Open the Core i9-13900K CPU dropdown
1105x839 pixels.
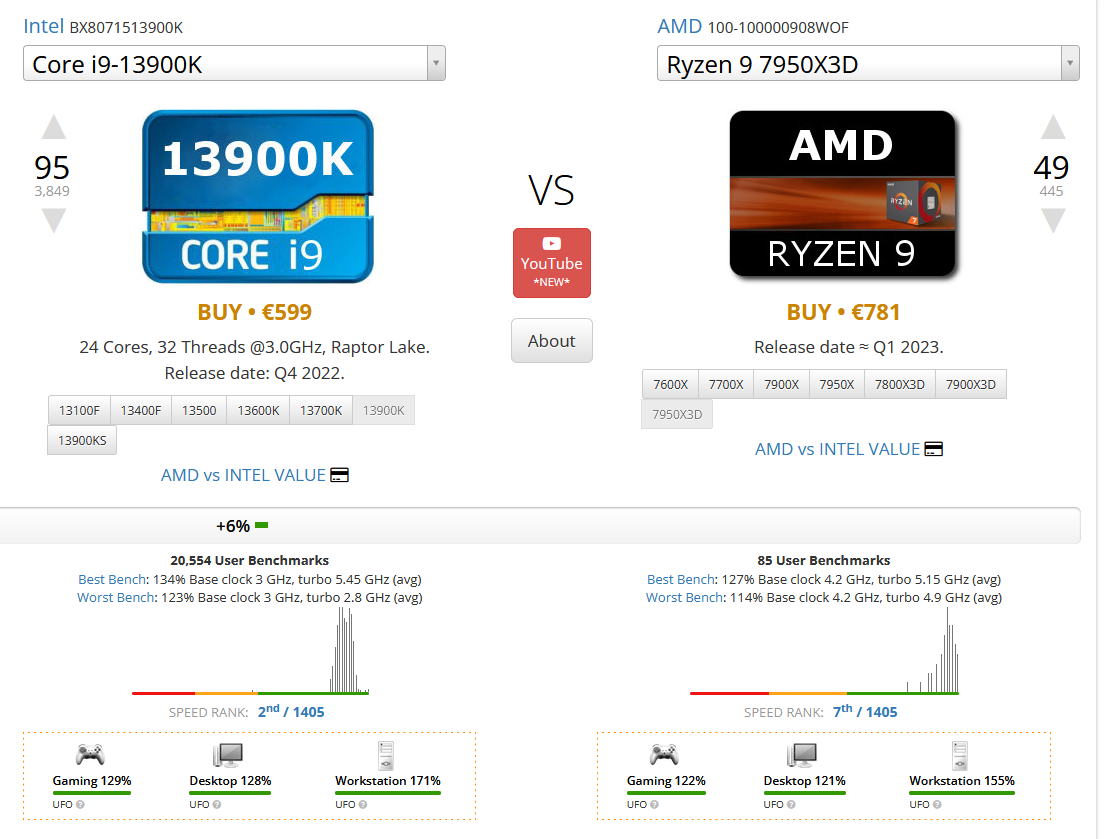(234, 64)
